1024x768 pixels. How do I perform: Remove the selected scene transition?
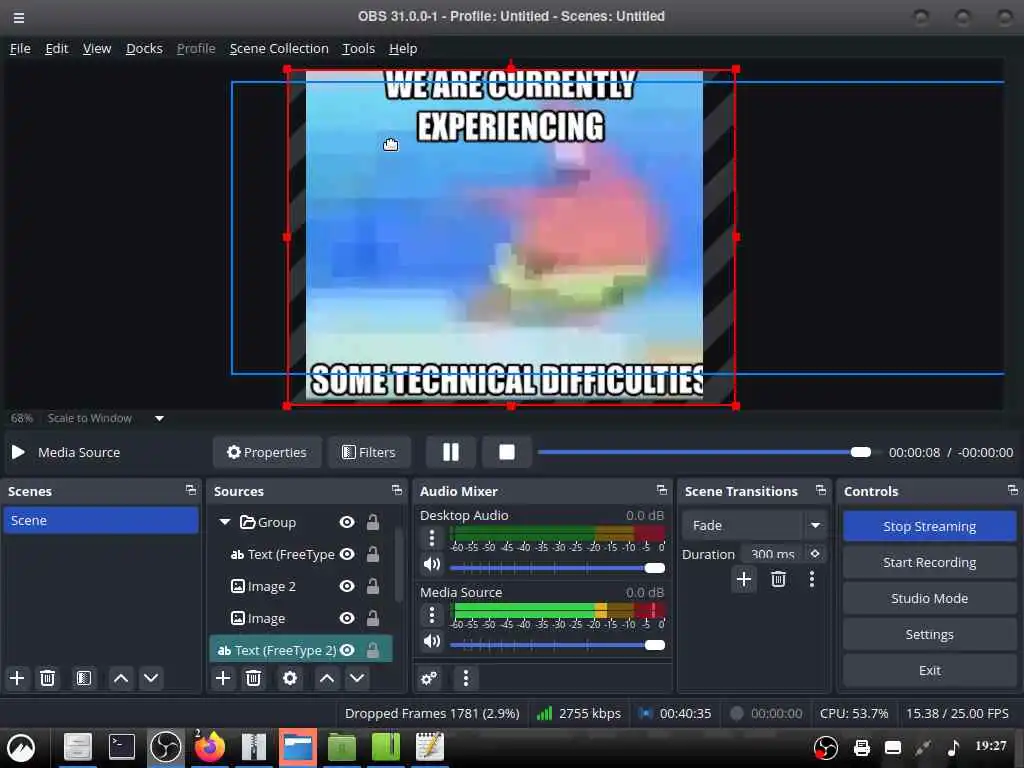click(x=778, y=579)
